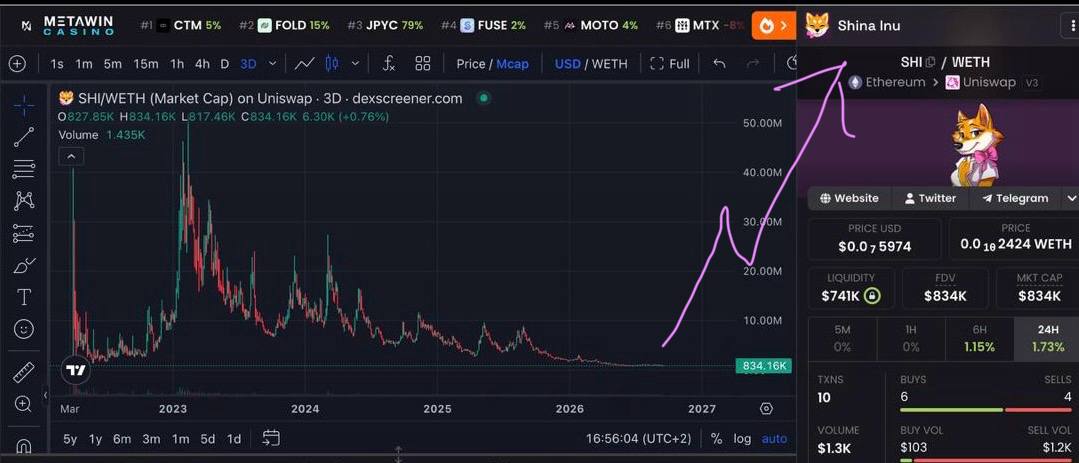Add a symbol with the plus icon
Viewport: 1079px width, 463px height.
(x=17, y=64)
